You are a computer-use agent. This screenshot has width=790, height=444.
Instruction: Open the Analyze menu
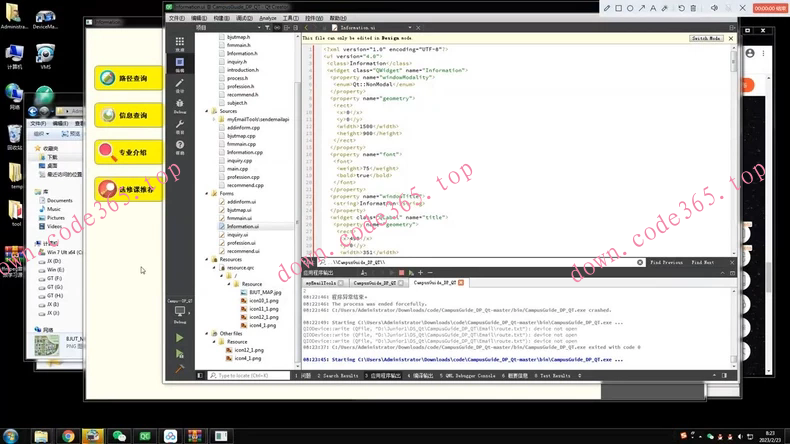268,18
